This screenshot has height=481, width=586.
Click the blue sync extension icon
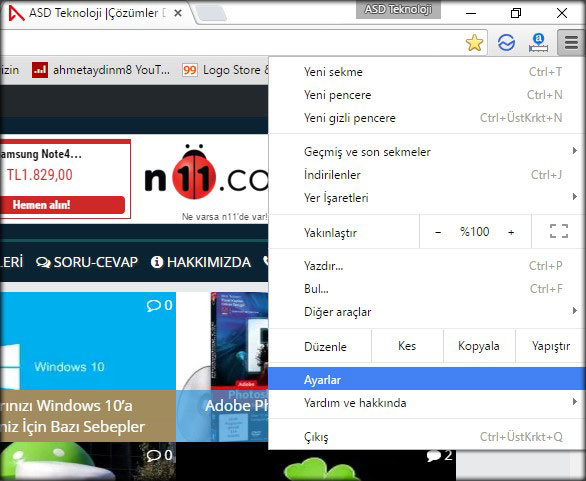(x=506, y=43)
